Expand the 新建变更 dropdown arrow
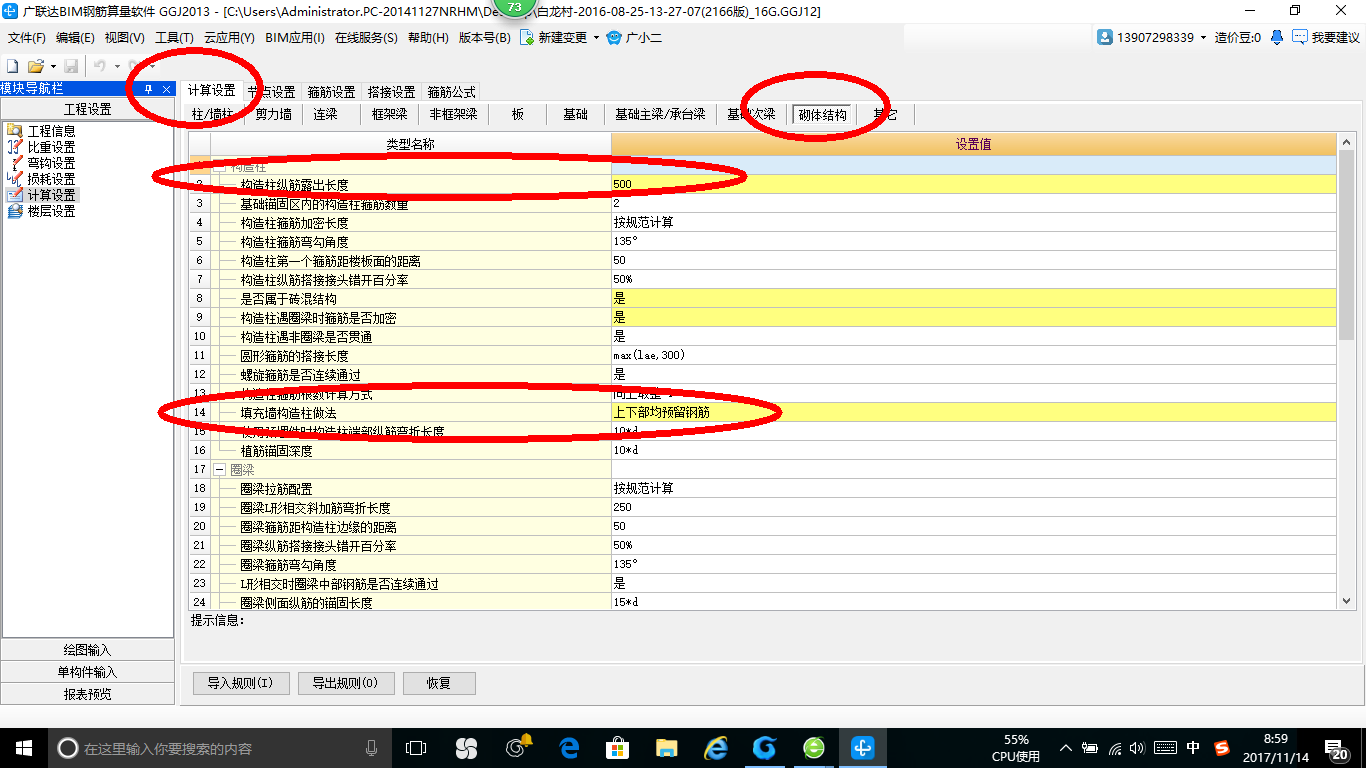Image resolution: width=1366 pixels, height=768 pixels. 596,38
